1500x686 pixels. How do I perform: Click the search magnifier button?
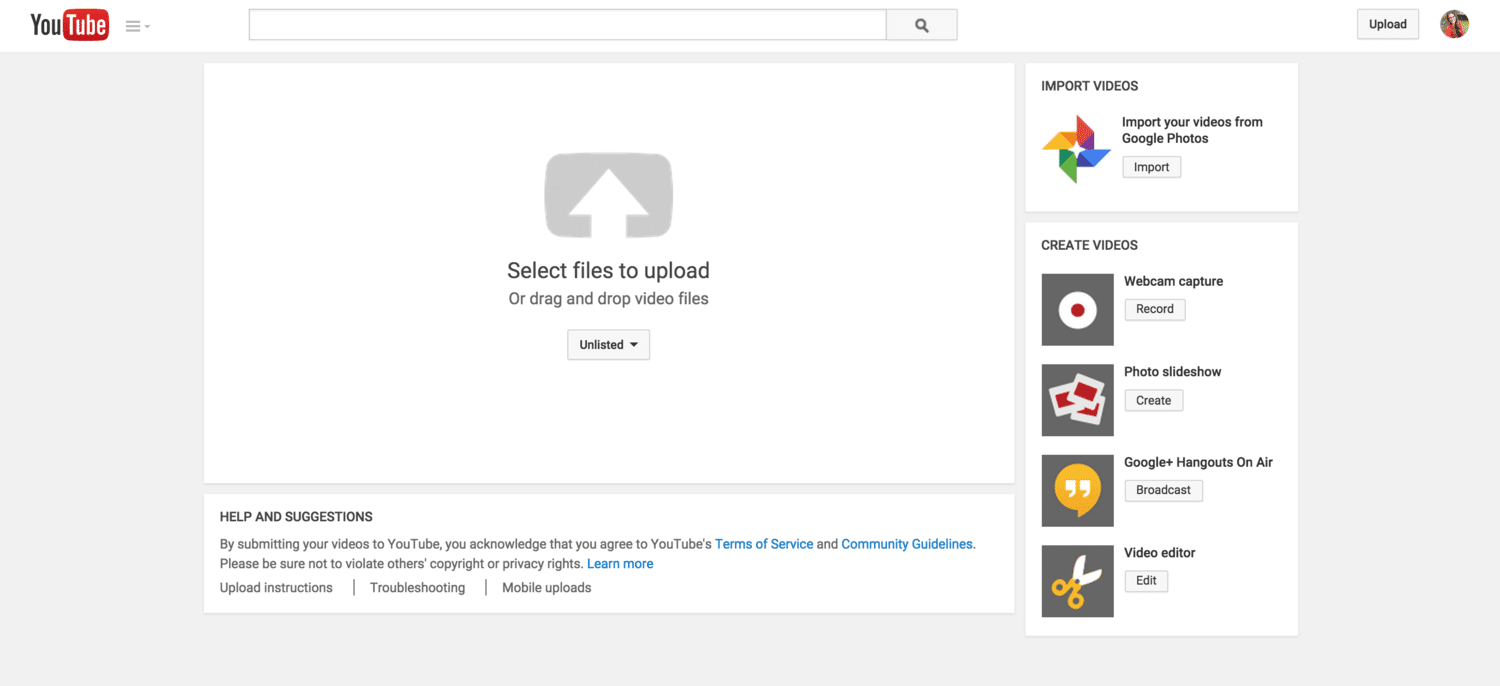click(x=921, y=25)
